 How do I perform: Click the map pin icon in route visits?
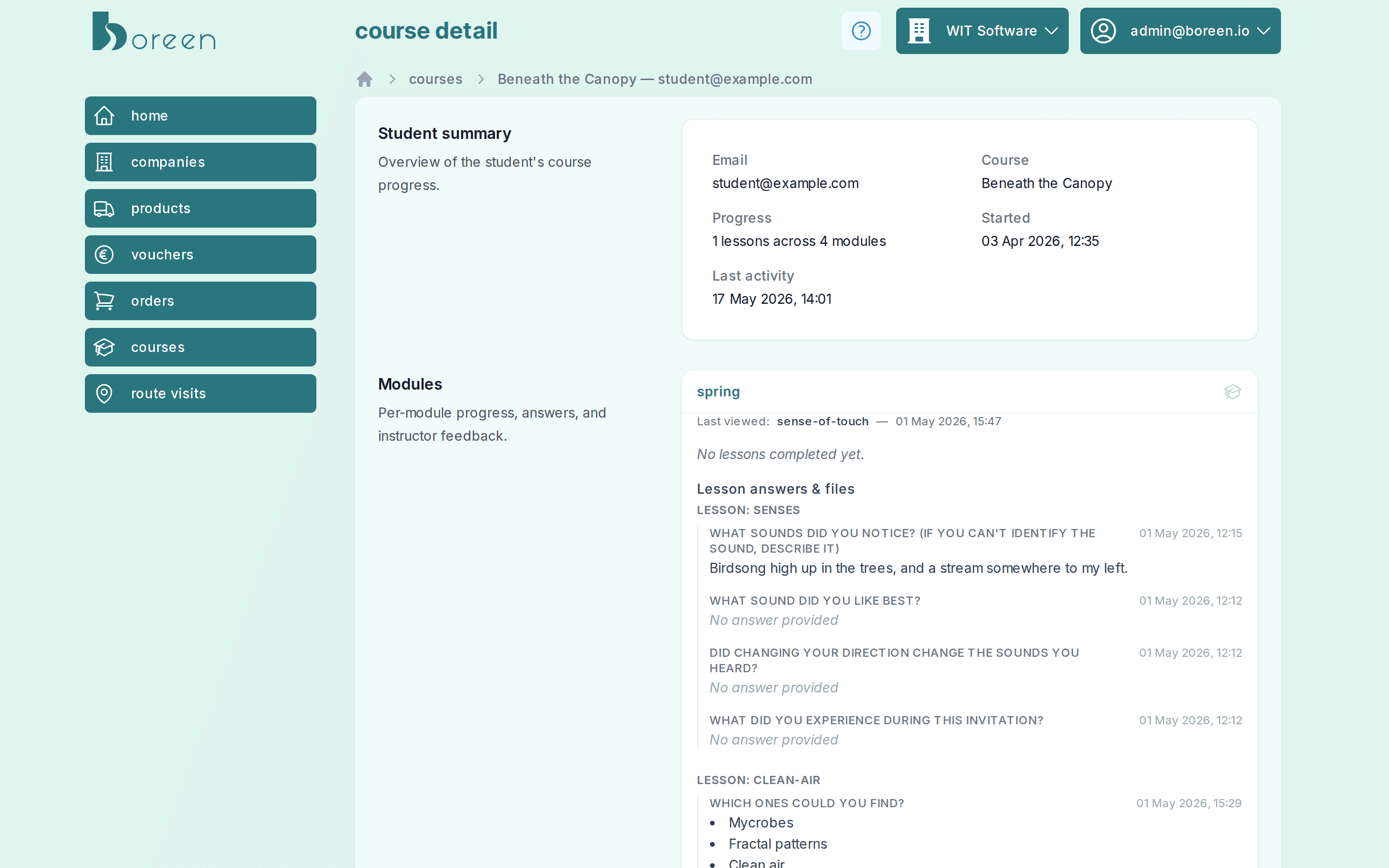coord(104,393)
